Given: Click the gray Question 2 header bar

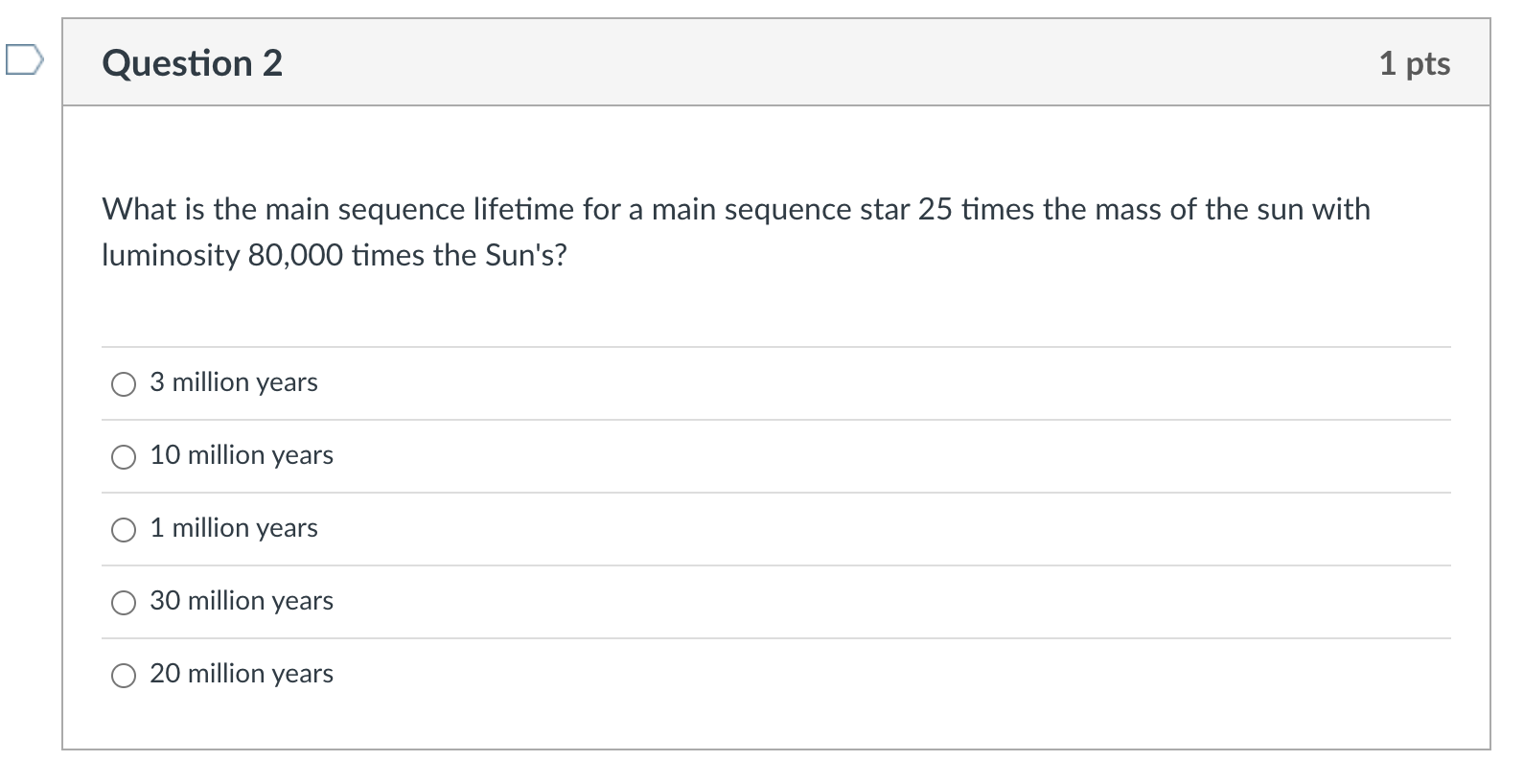Looking at the screenshot, I should click(x=776, y=62).
